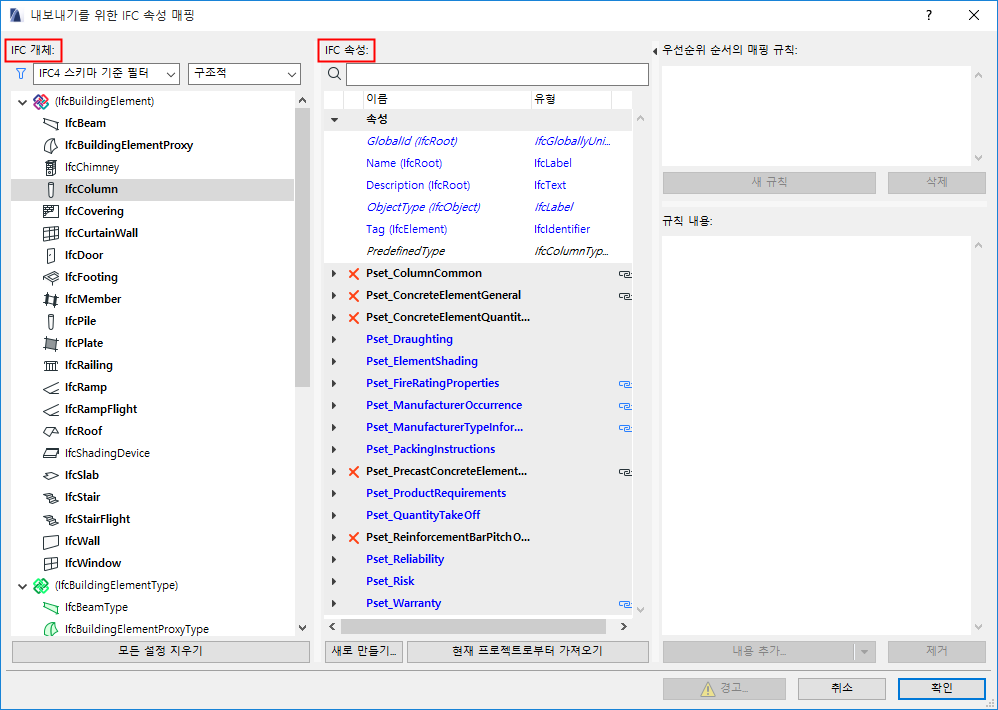Click the 유형 column header

[x=571, y=99]
